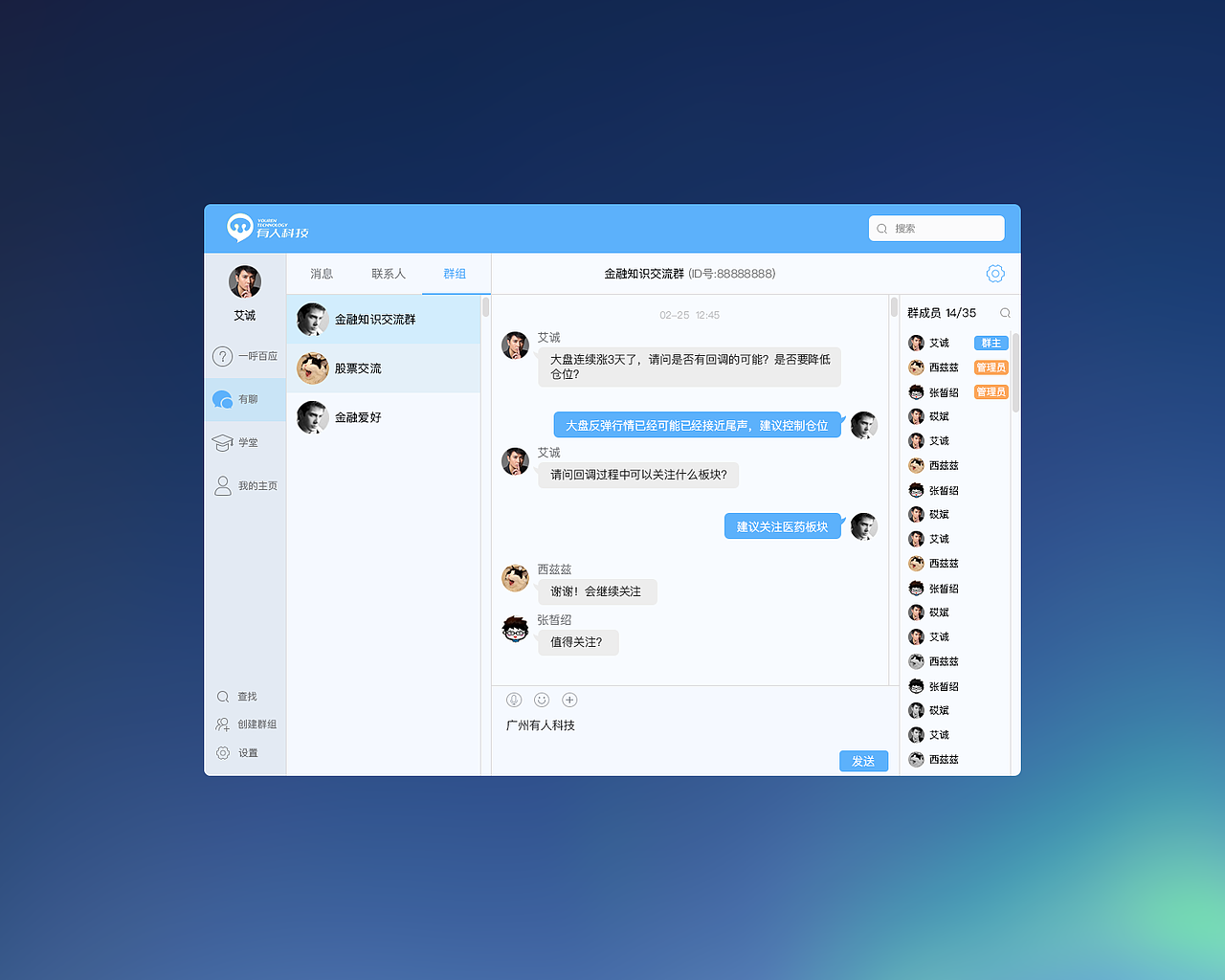This screenshot has height=980, width=1225.
Task: Click inside the top search input field
Action: (x=936, y=228)
